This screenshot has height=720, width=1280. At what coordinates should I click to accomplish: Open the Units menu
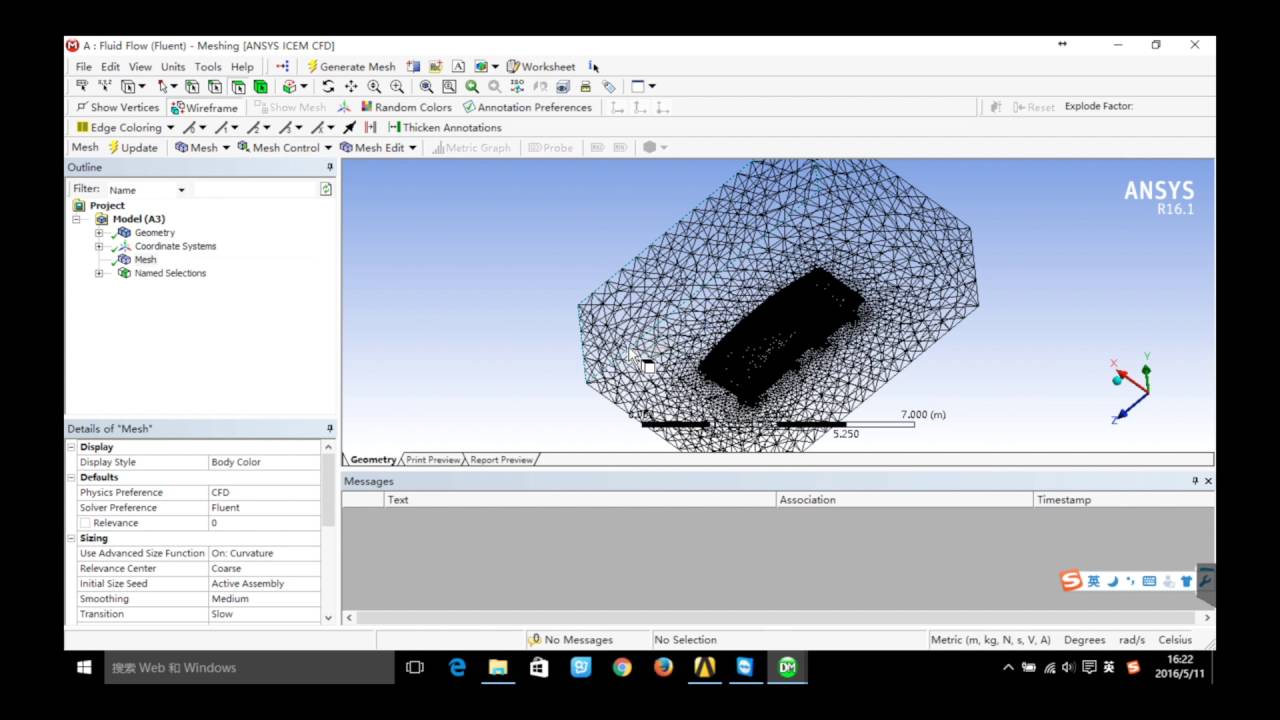pos(173,67)
